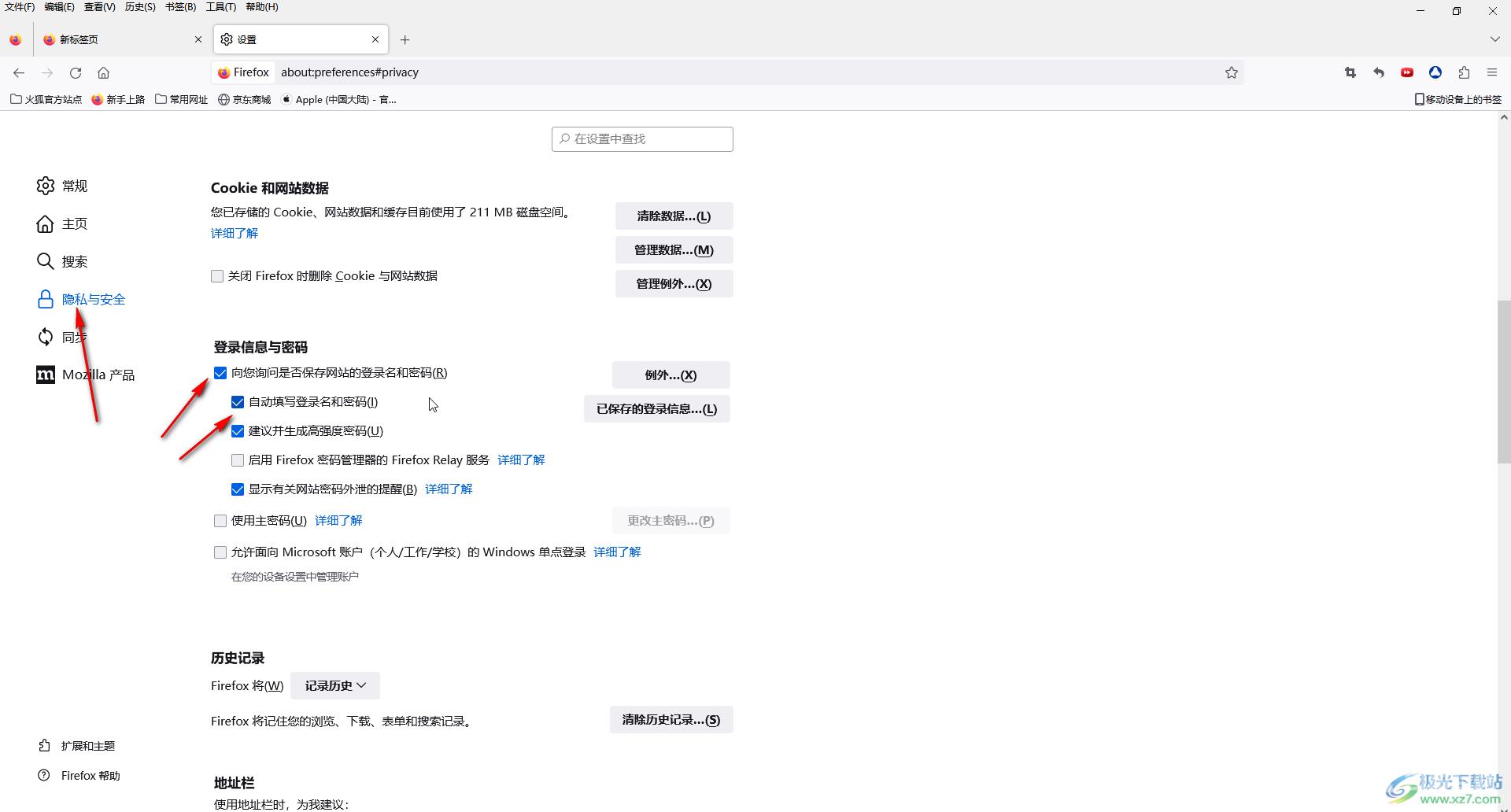Open the 工具(T) menu
The height and width of the screenshot is (812, 1511).
[221, 7]
